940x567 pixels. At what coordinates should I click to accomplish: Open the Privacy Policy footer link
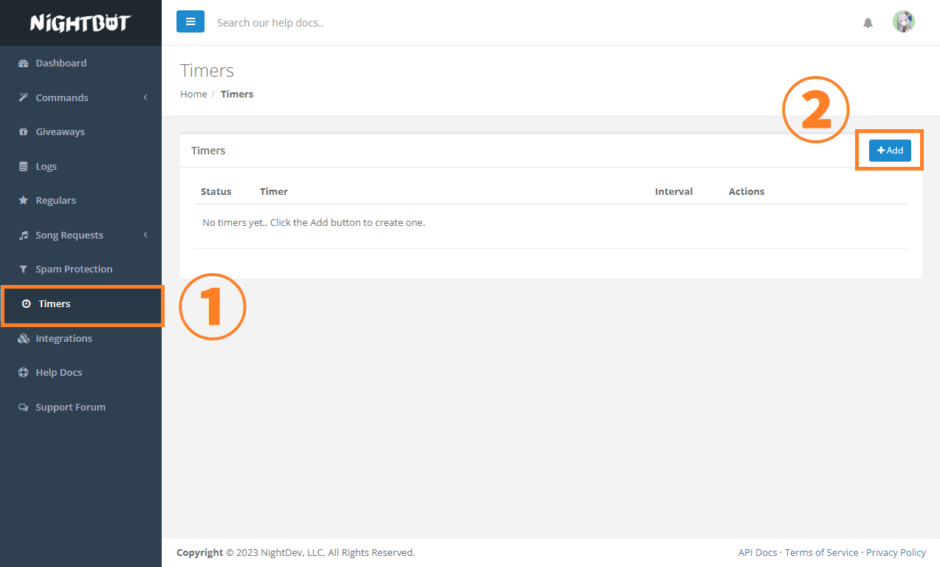(x=895, y=553)
